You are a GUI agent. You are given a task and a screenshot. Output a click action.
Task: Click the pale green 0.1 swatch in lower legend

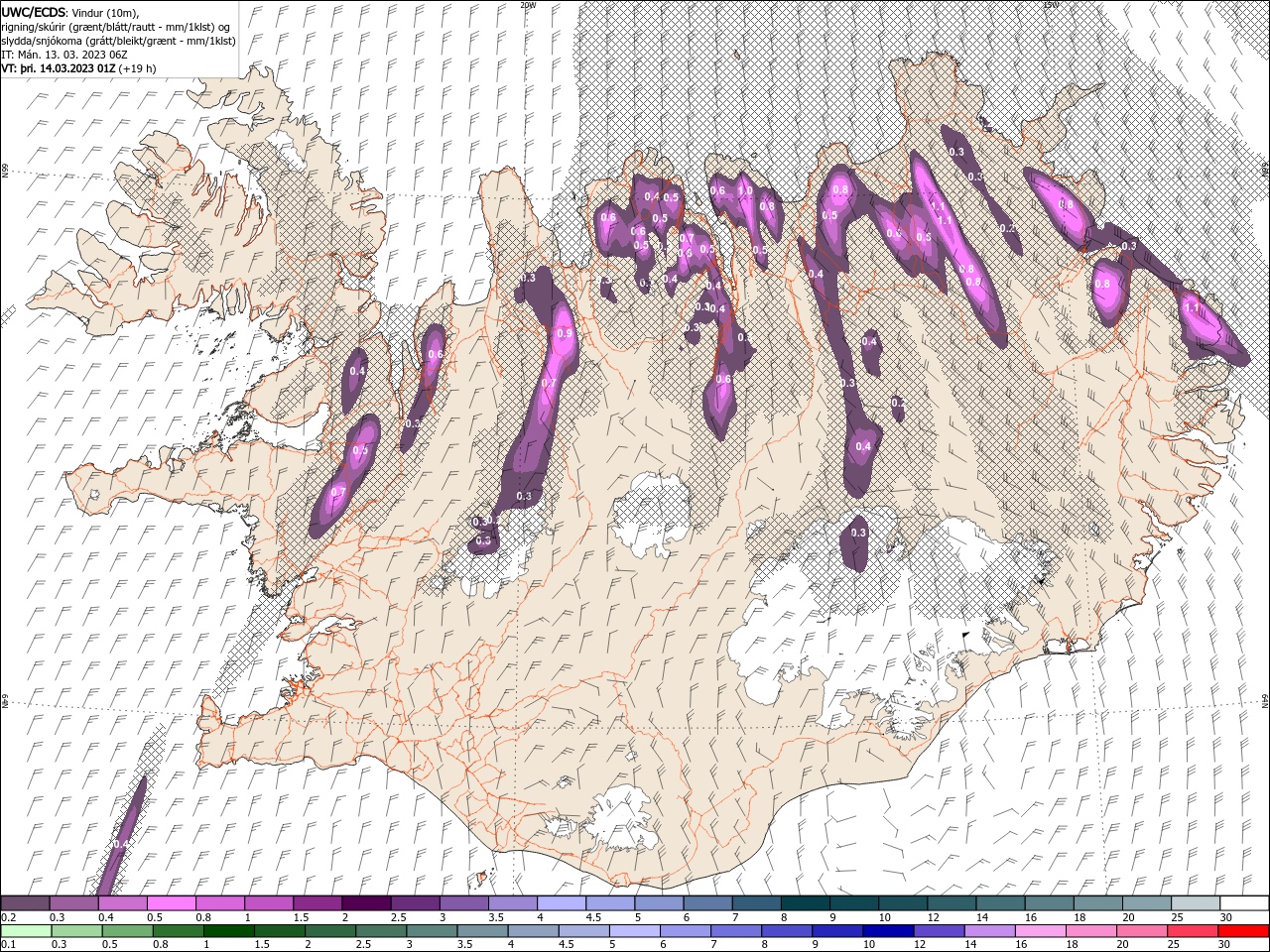tap(26, 931)
